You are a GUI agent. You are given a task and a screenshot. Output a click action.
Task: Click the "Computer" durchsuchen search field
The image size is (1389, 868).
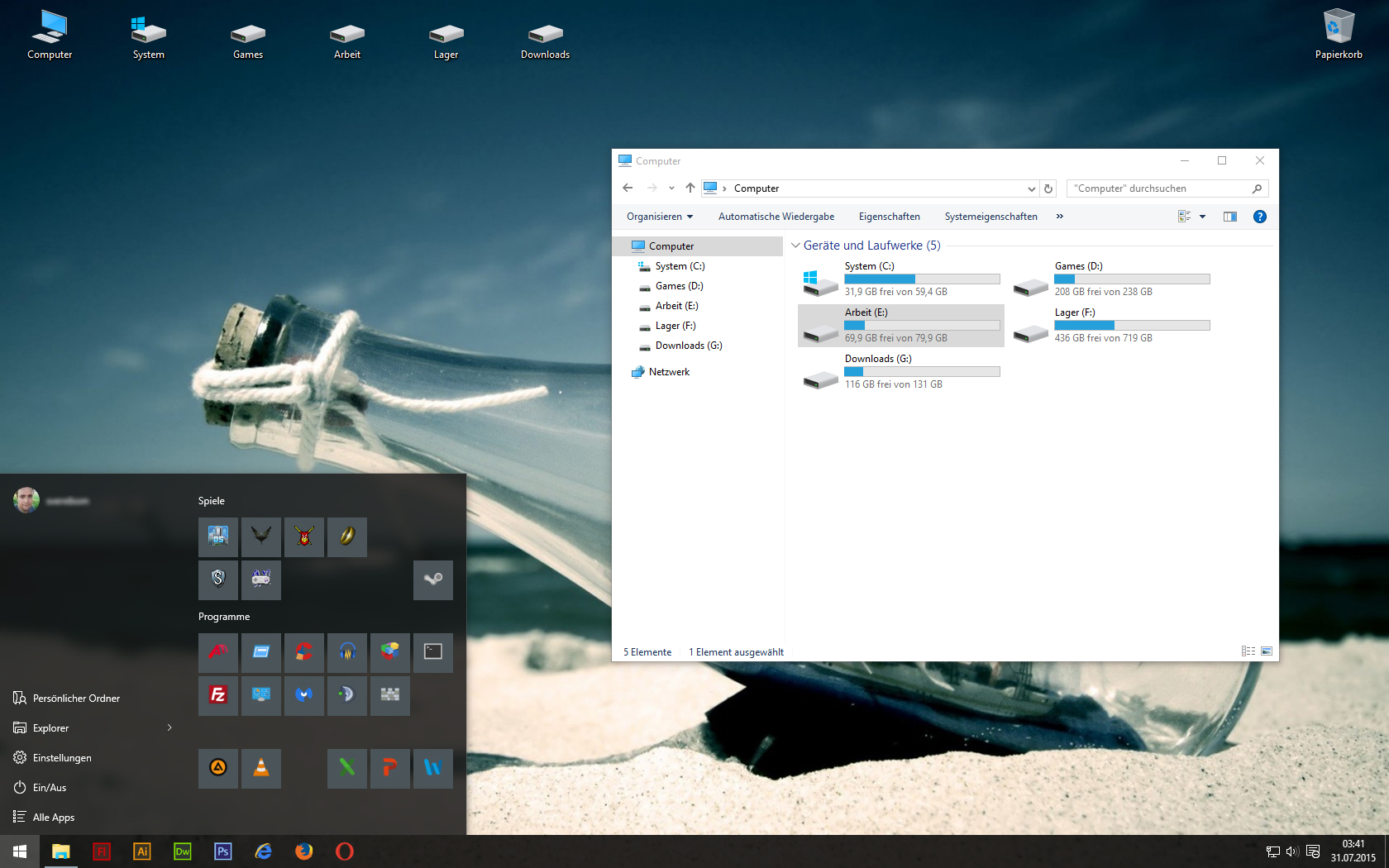pyautogui.click(x=1167, y=188)
